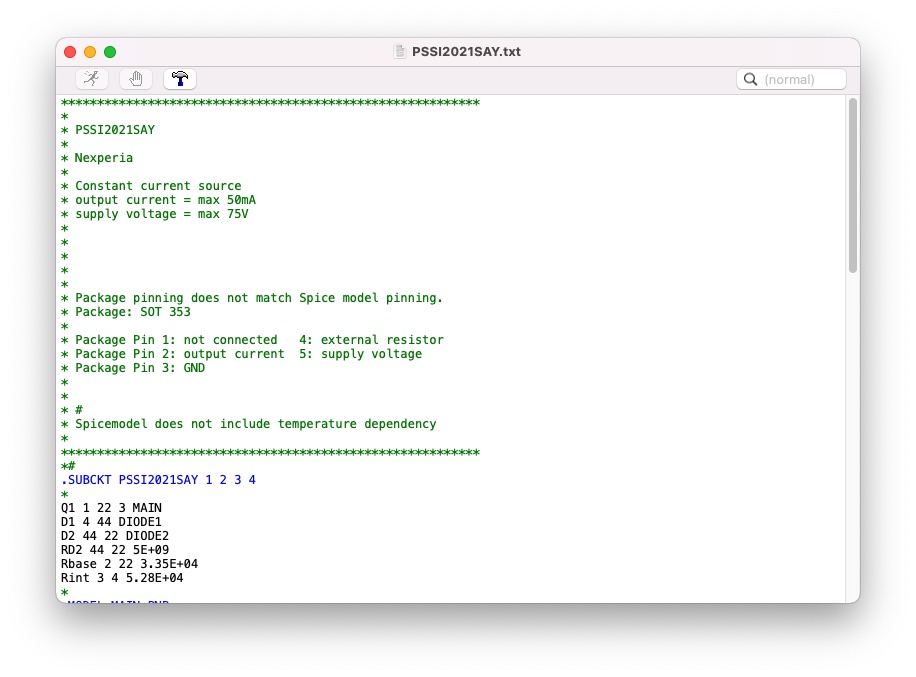Click 'Package pinning does not match' line
The height and width of the screenshot is (677, 916).
coord(252,298)
